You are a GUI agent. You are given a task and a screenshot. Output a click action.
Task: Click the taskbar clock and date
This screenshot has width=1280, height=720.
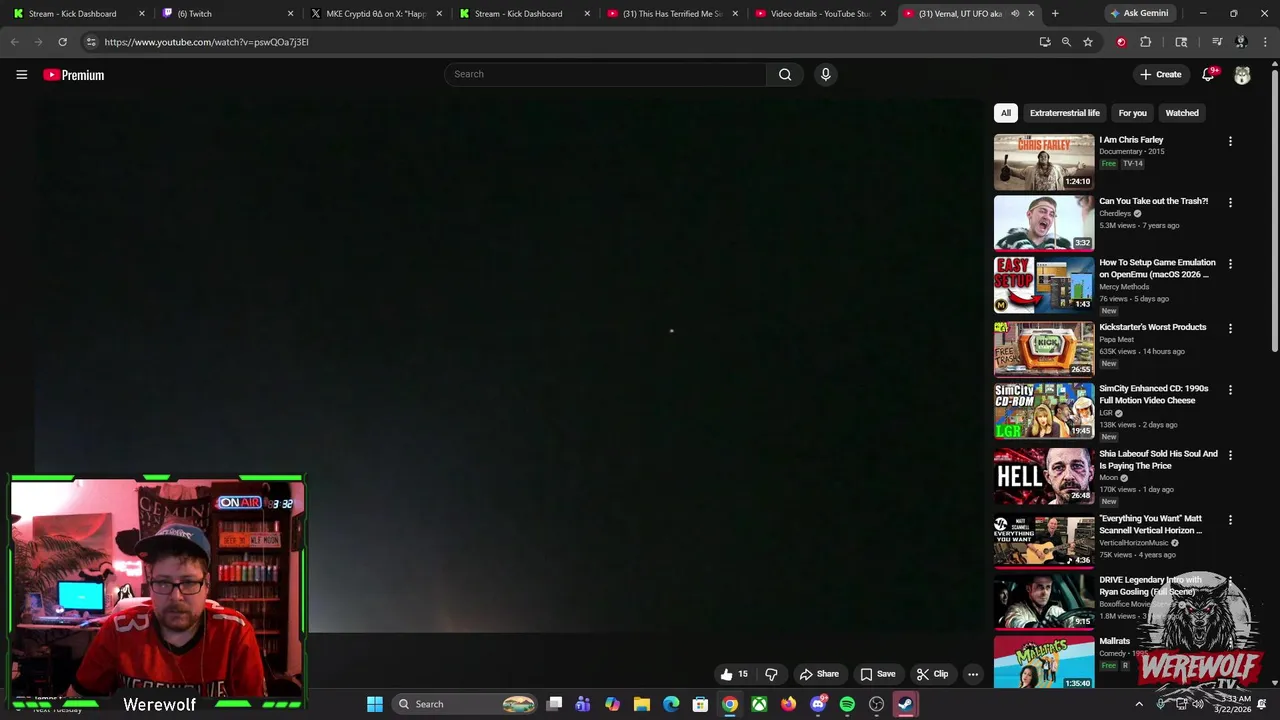(1236, 704)
